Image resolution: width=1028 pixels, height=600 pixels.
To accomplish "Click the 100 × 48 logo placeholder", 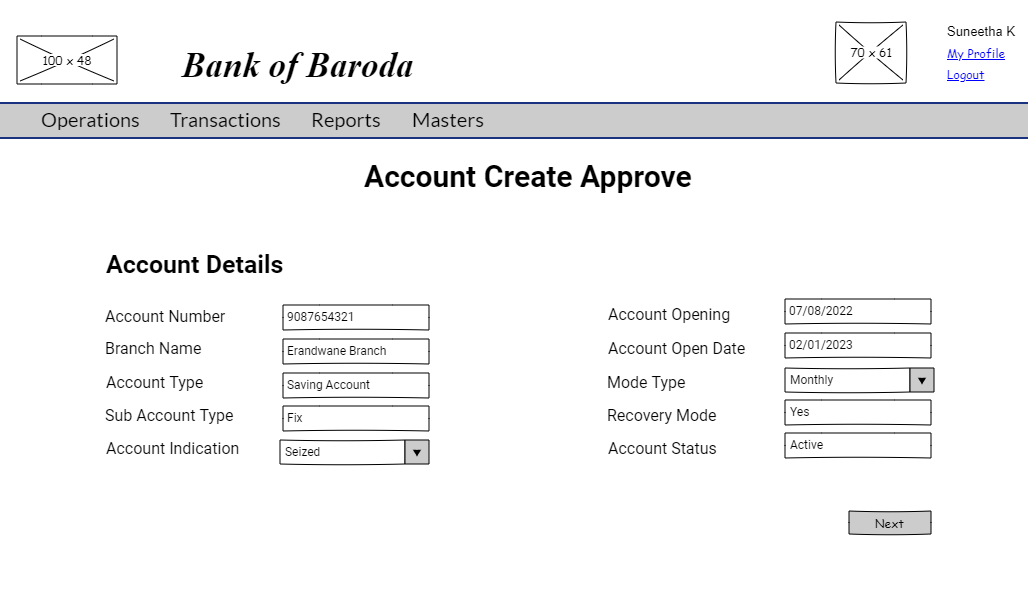I will pos(66,60).
